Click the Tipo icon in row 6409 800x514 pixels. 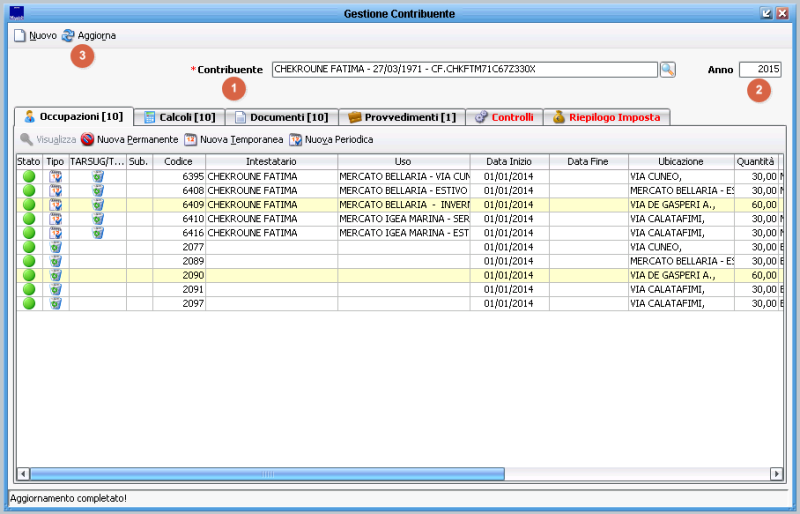pyautogui.click(x=56, y=205)
